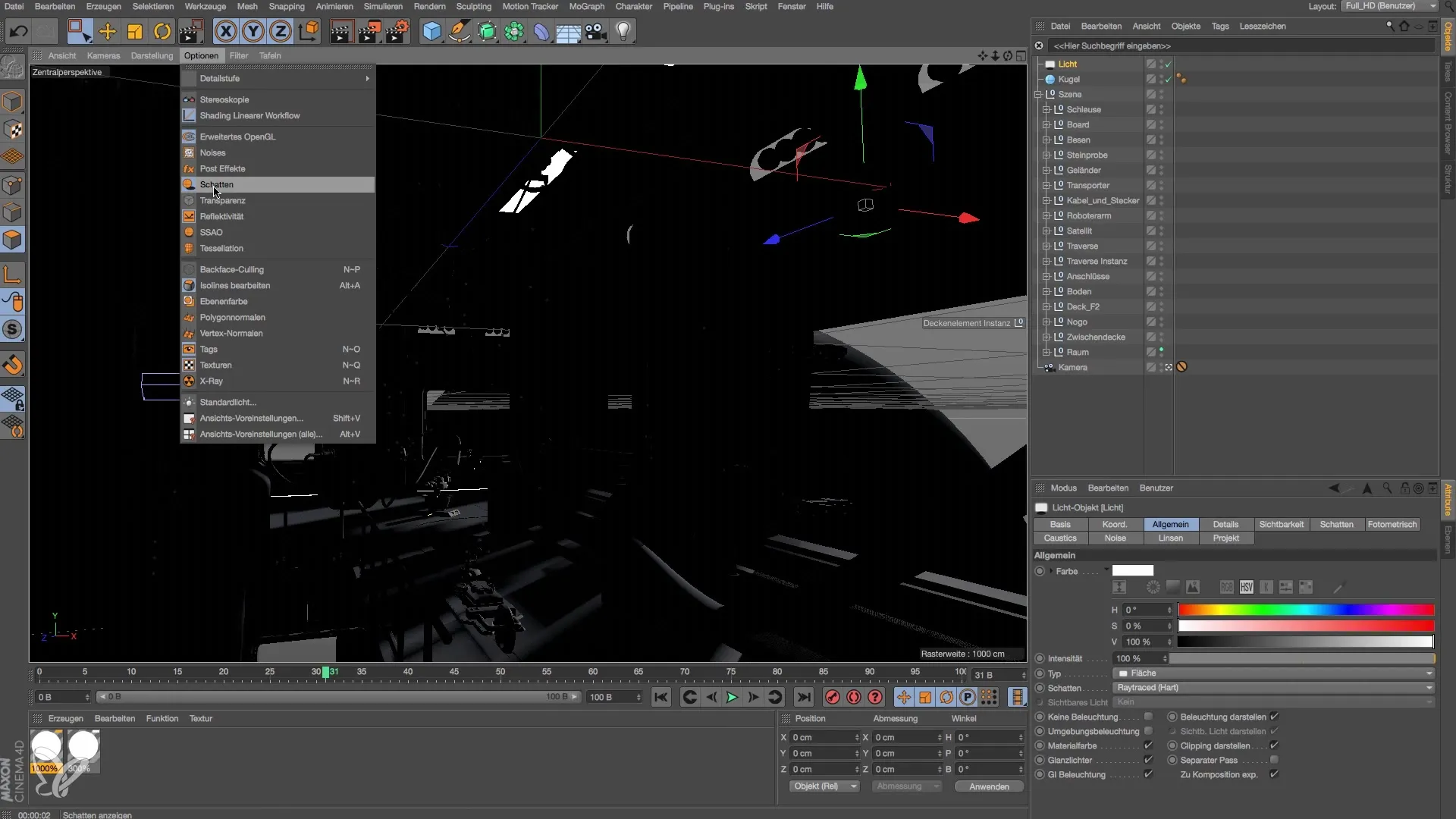Toggle Clipping darstellen checkbox
Viewport: 1456px width, 819px height.
point(1274,745)
